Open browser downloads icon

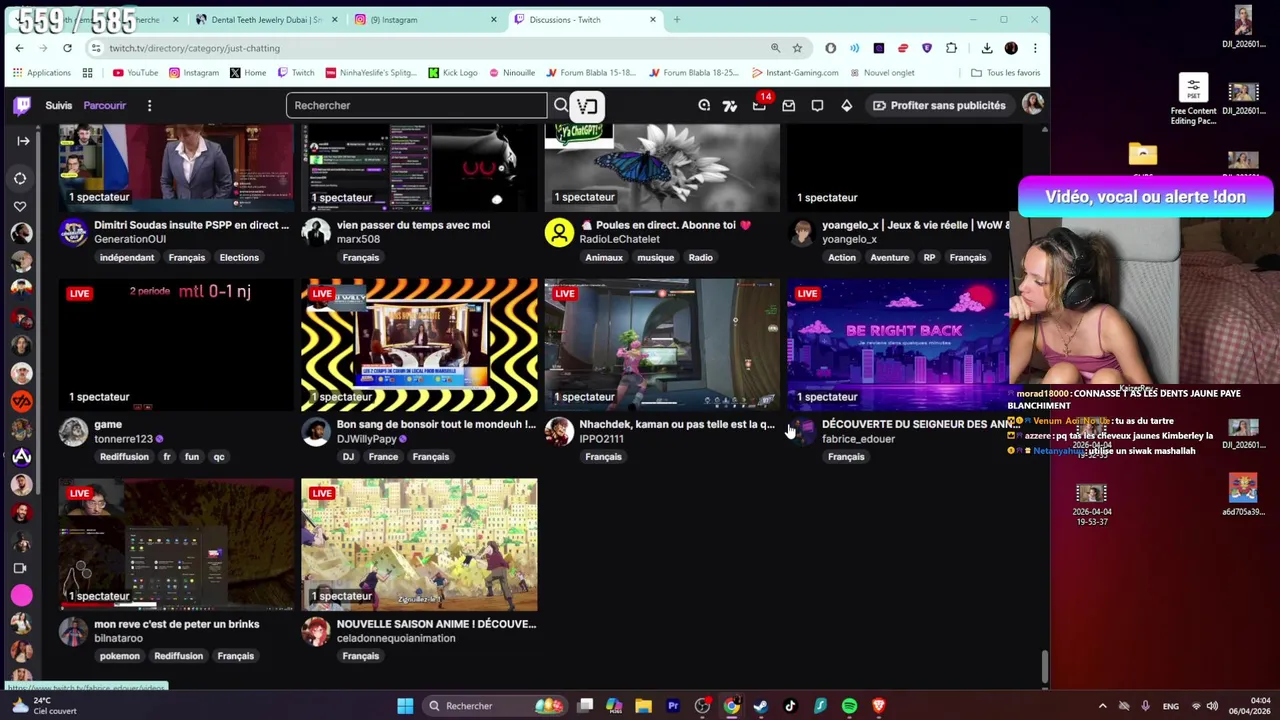tap(987, 48)
